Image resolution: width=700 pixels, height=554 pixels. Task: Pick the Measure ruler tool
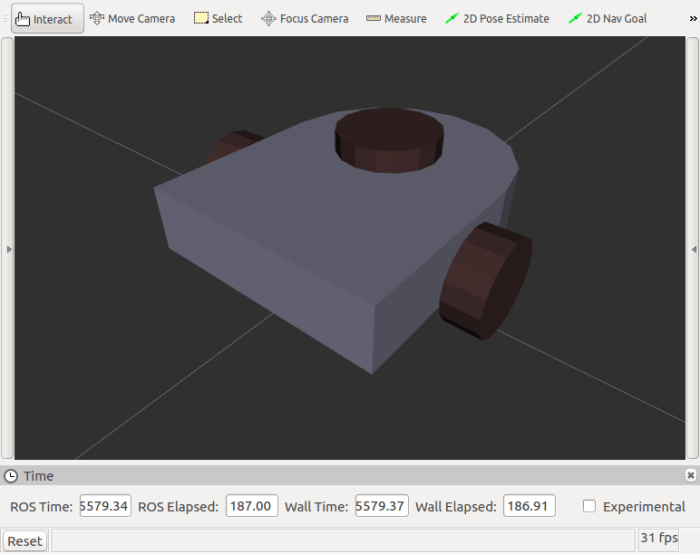(396, 18)
